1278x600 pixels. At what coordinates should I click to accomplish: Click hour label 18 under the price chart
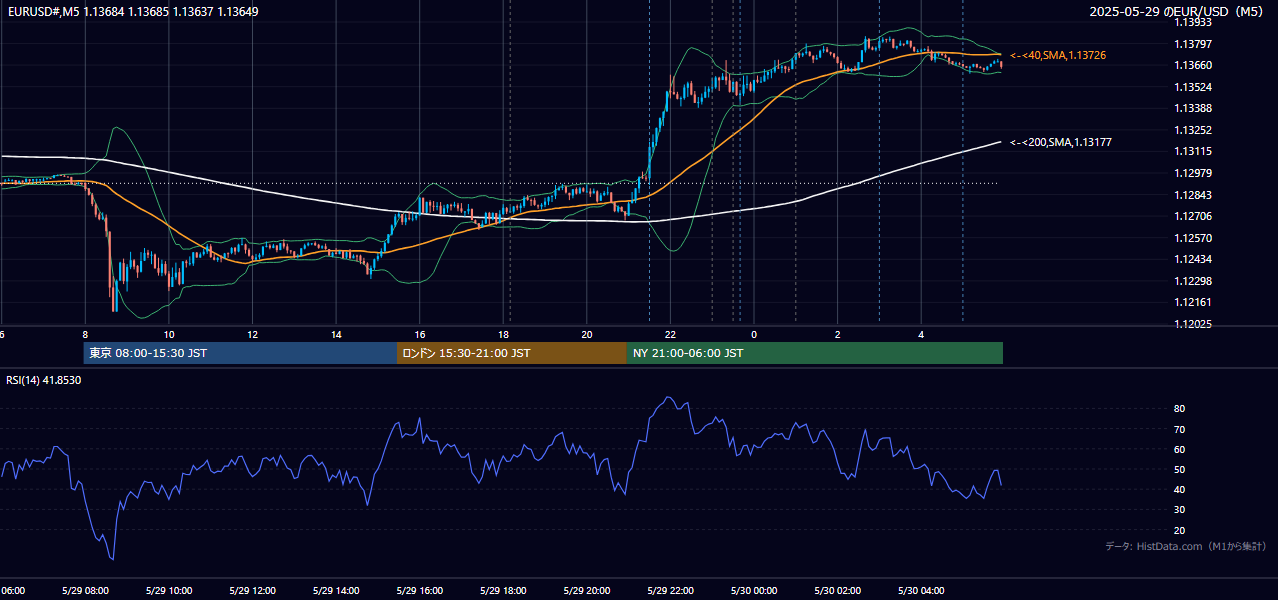[x=504, y=335]
